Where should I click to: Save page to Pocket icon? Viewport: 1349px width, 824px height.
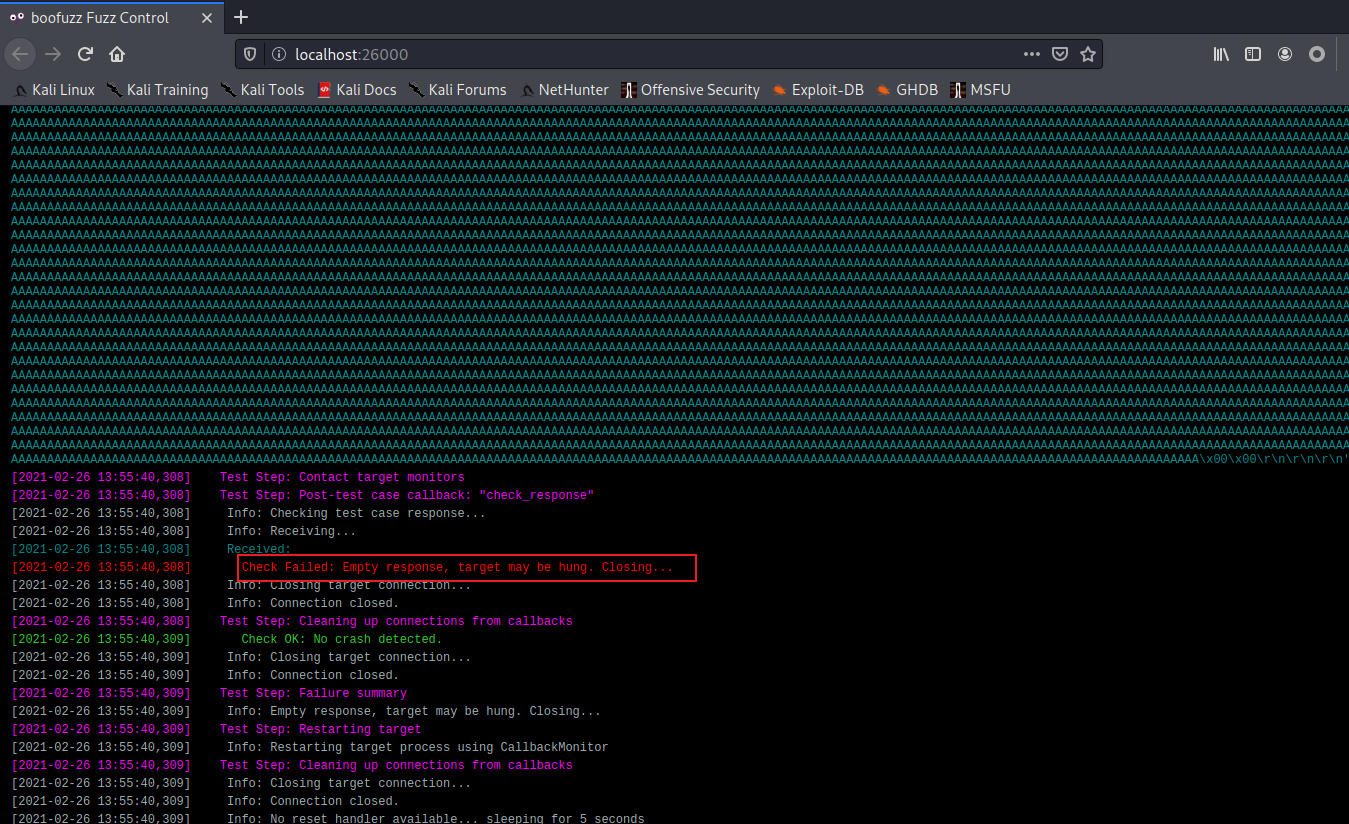(1060, 54)
